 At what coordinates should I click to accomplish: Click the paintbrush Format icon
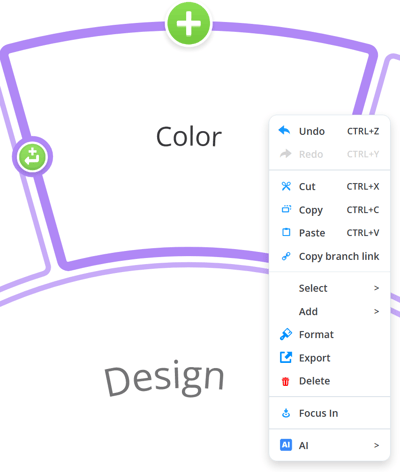286,334
